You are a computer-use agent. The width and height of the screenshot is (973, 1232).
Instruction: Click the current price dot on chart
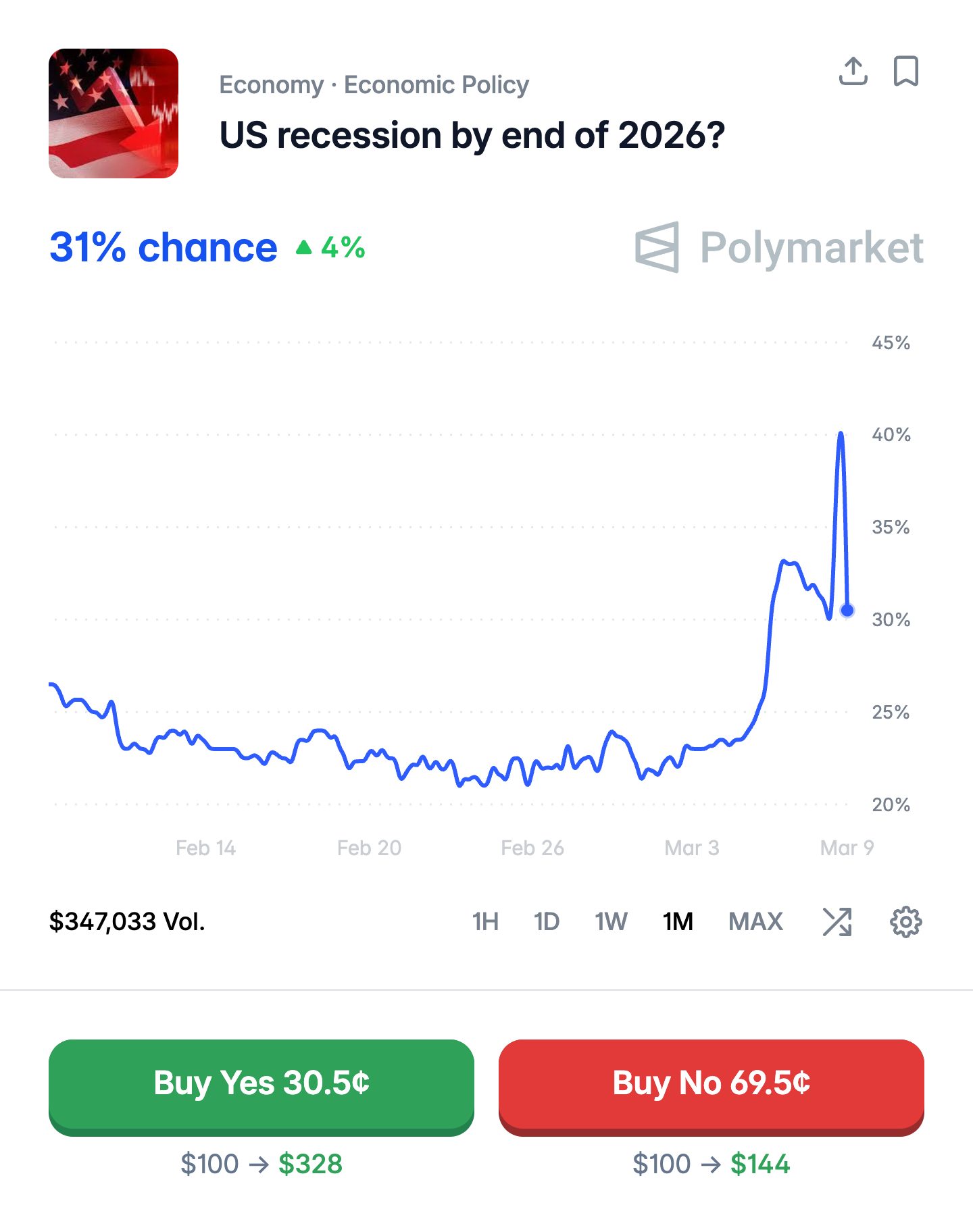[847, 611]
